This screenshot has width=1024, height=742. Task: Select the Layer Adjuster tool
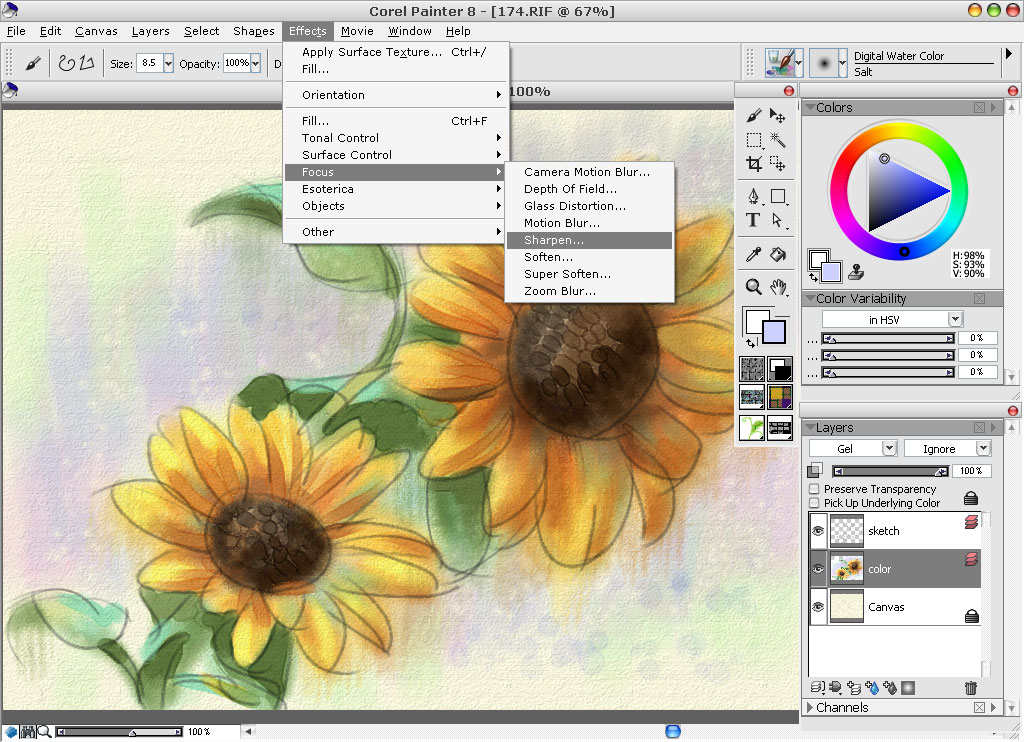click(x=777, y=116)
